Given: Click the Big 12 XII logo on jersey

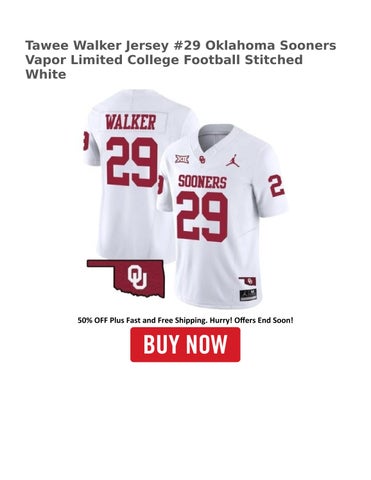Looking at the screenshot, I should pos(182,159).
